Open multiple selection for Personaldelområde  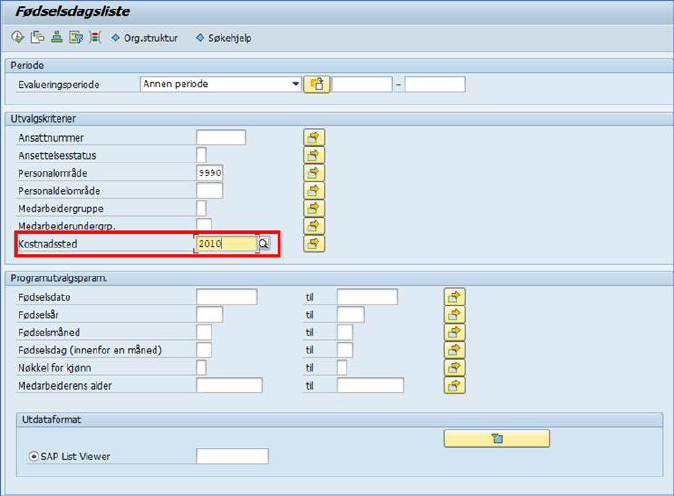tap(314, 190)
